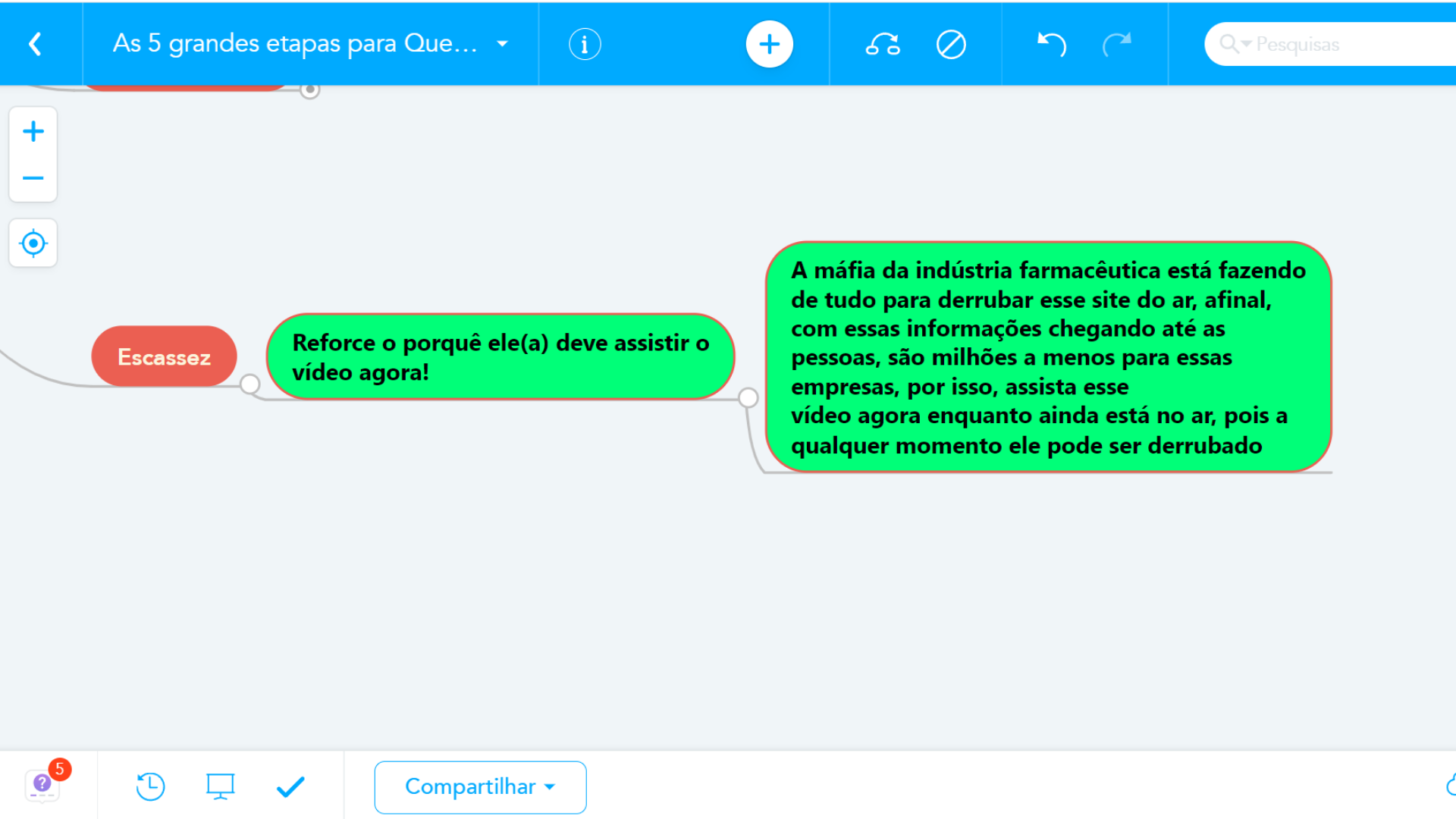Click the back arrow icon
Viewport: 1456px width, 819px height.
pyautogui.click(x=35, y=44)
